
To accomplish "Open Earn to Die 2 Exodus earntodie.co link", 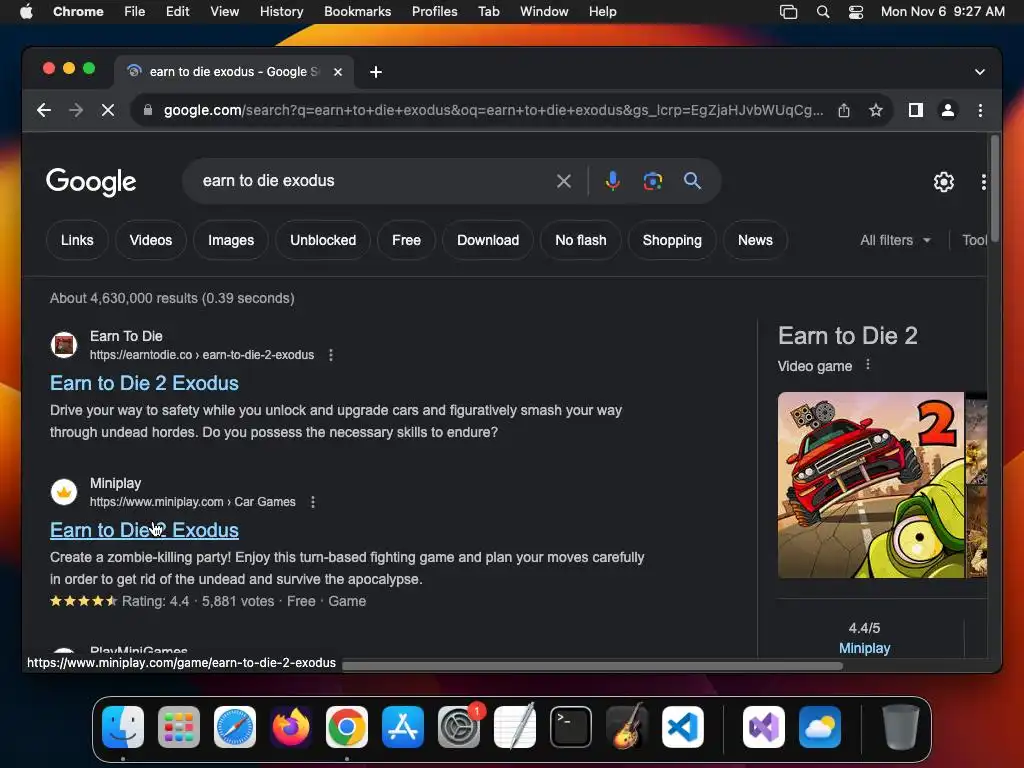I will (144, 383).
